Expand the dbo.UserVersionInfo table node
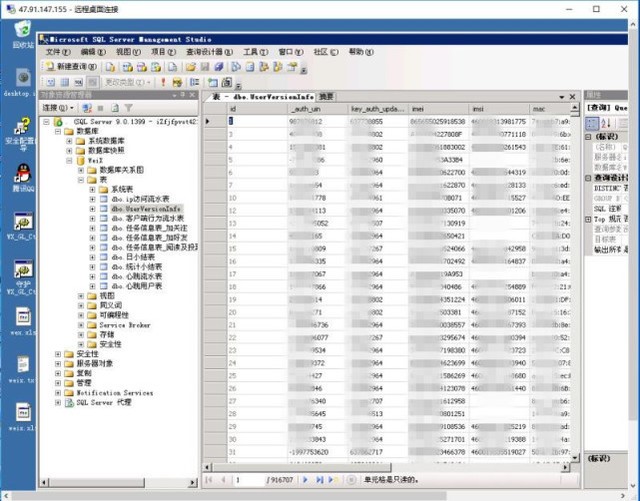The width and height of the screenshot is (640, 501). tap(93, 208)
